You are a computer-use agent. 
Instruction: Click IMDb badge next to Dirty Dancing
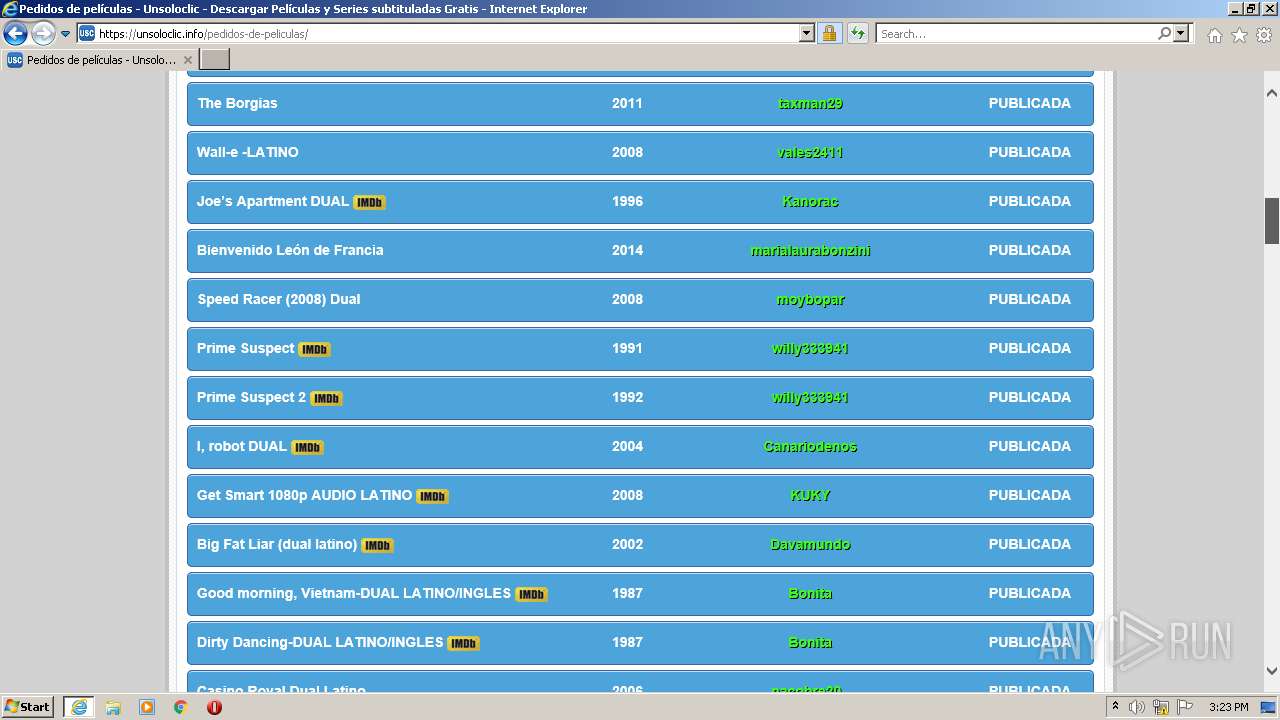click(463, 643)
